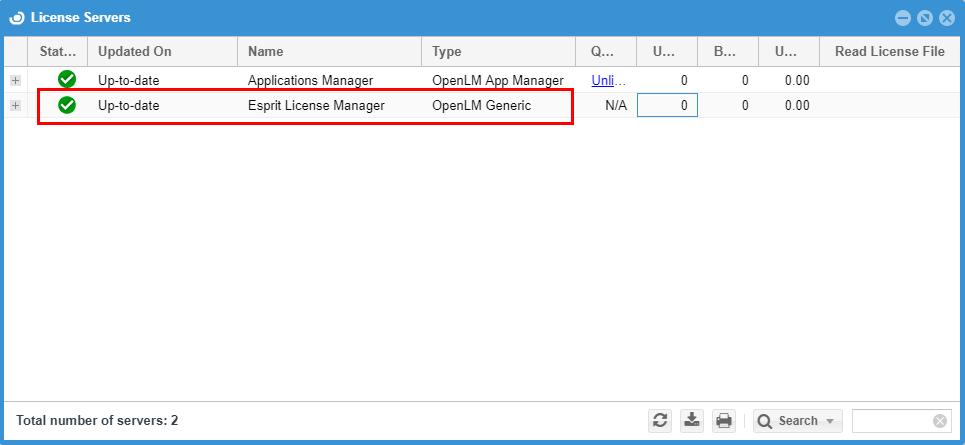Click the green status checkmark for Applications Manager
Image resolution: width=965 pixels, height=445 pixels.
tap(67, 80)
